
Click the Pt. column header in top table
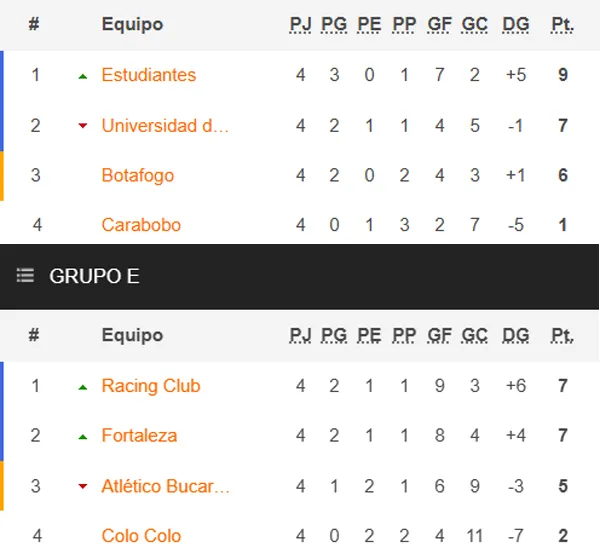pos(562,25)
